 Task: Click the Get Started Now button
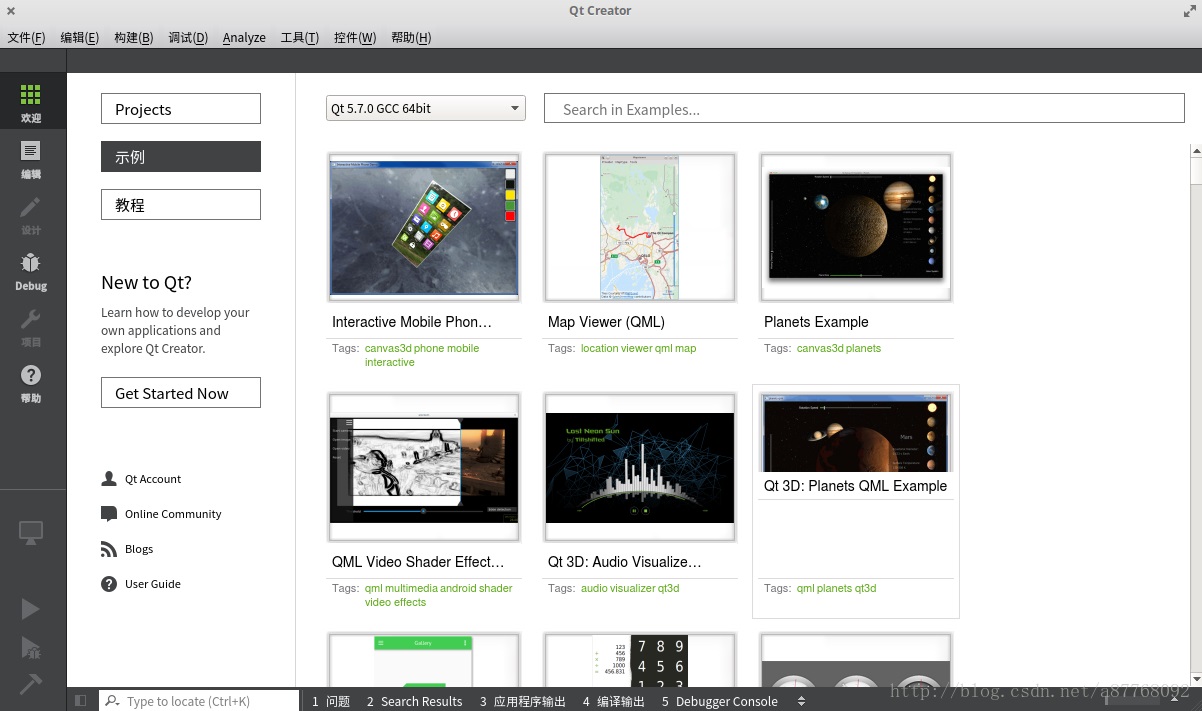(181, 393)
